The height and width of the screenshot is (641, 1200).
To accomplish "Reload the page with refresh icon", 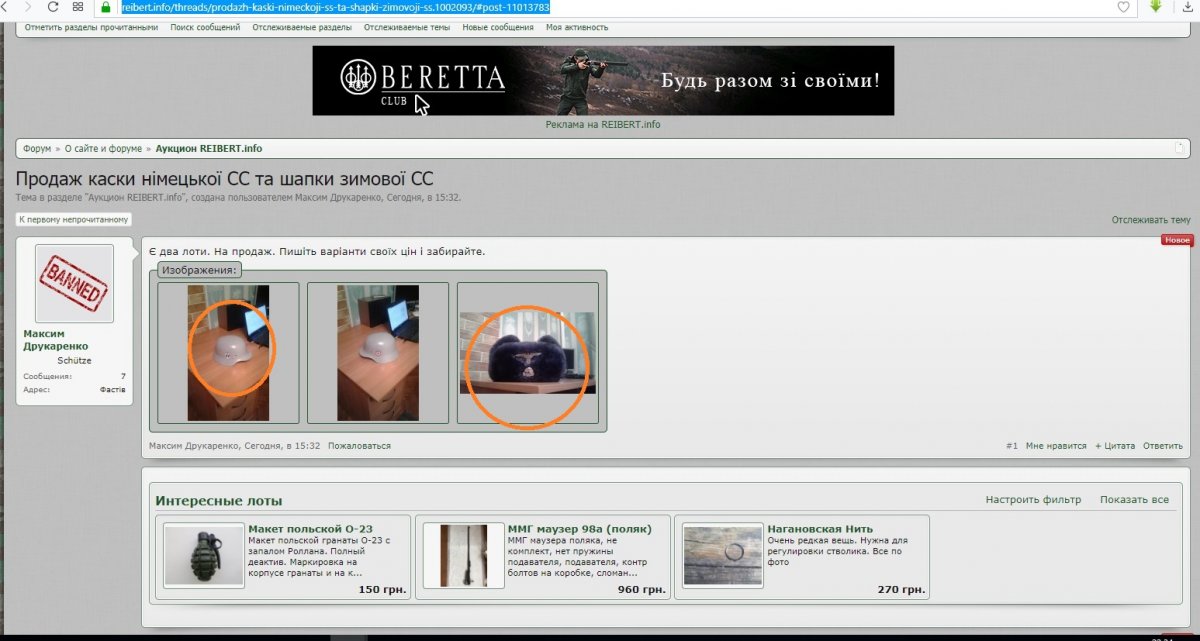I will 53,7.
